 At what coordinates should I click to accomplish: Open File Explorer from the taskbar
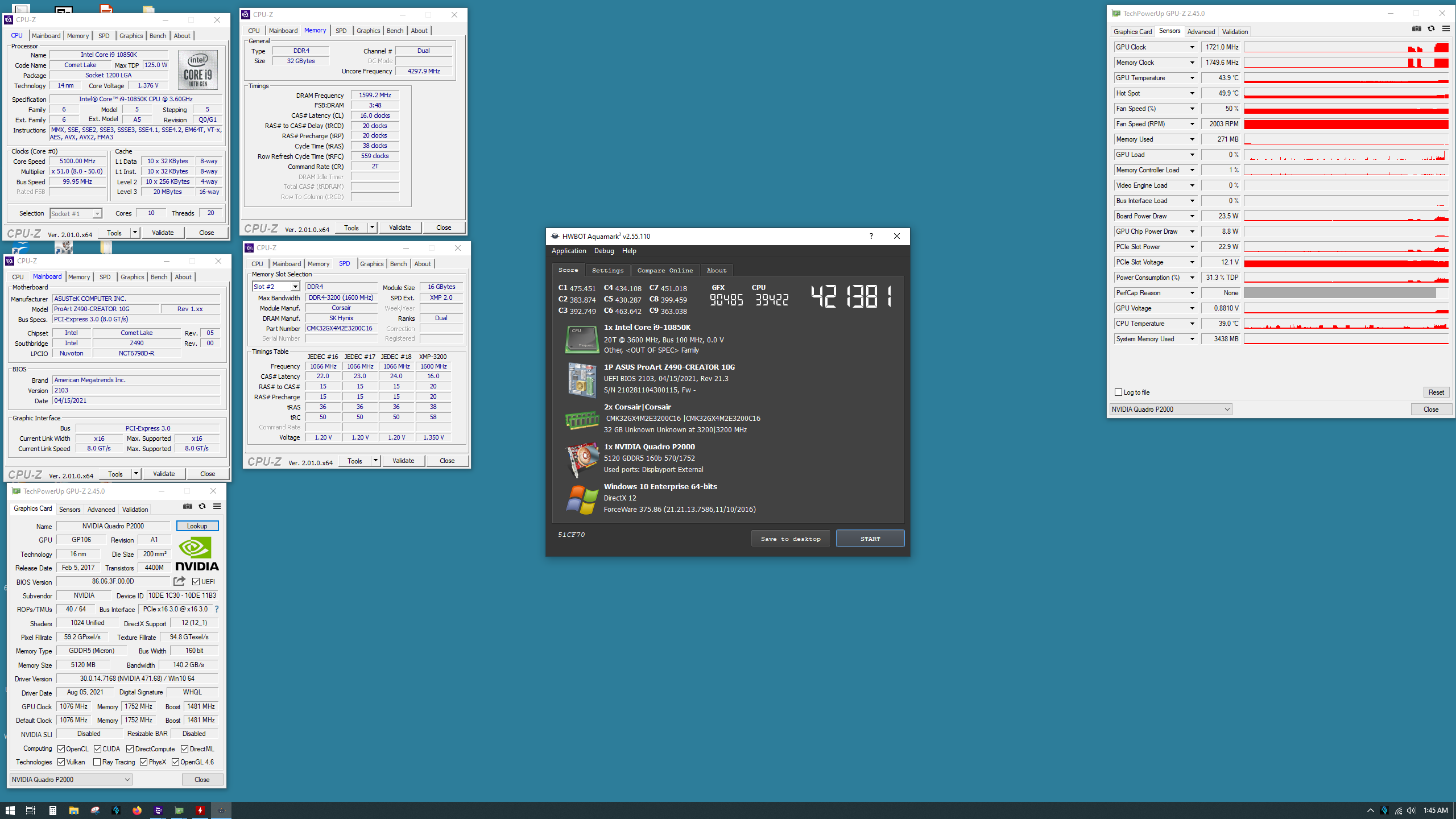coord(73,810)
